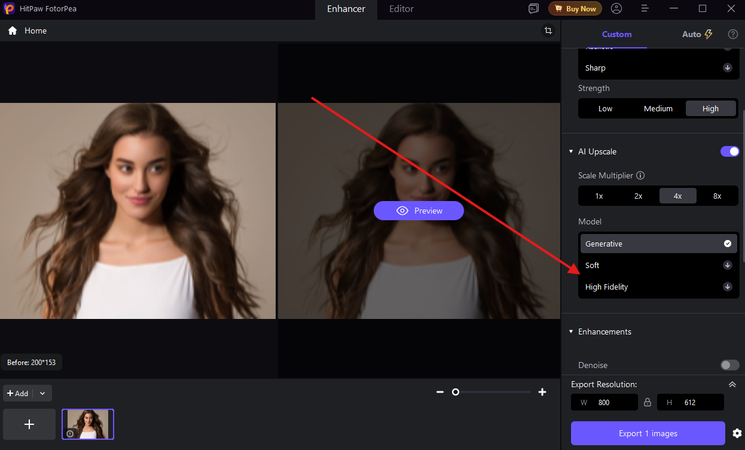Screen dimensions: 745x450
Task: Toggle the AI Upscale switch off
Action: (729, 152)
